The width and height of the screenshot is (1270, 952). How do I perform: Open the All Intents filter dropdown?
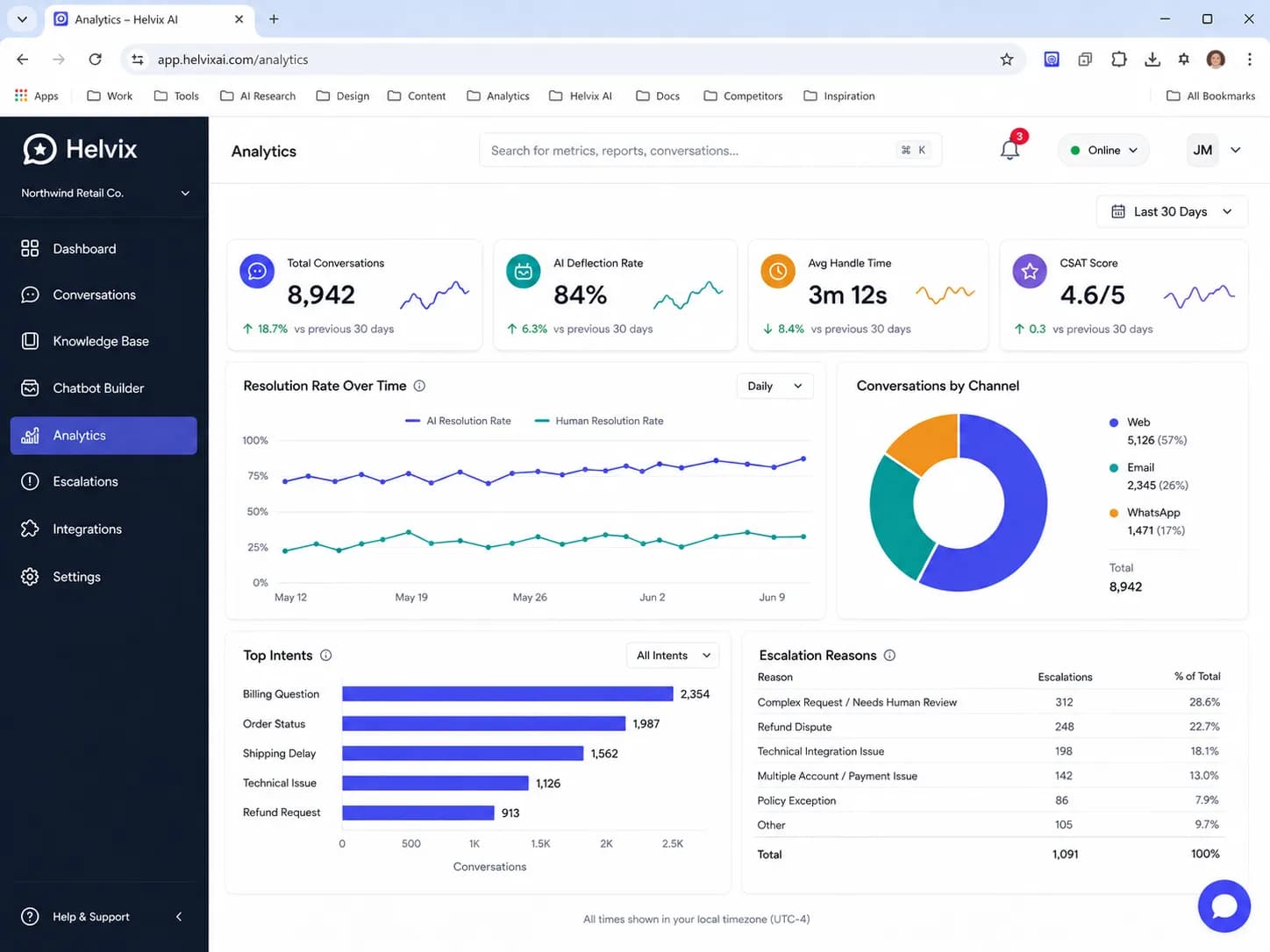pos(673,656)
